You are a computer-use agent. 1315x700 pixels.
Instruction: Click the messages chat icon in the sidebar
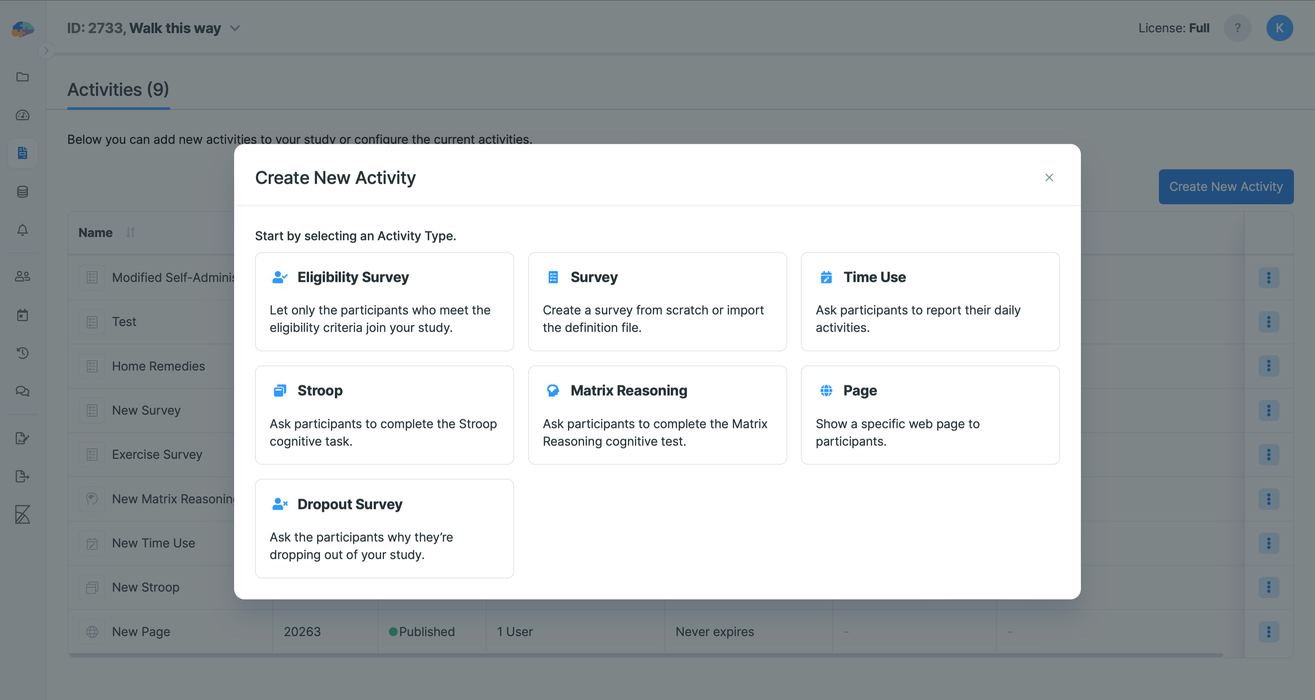coord(22,391)
